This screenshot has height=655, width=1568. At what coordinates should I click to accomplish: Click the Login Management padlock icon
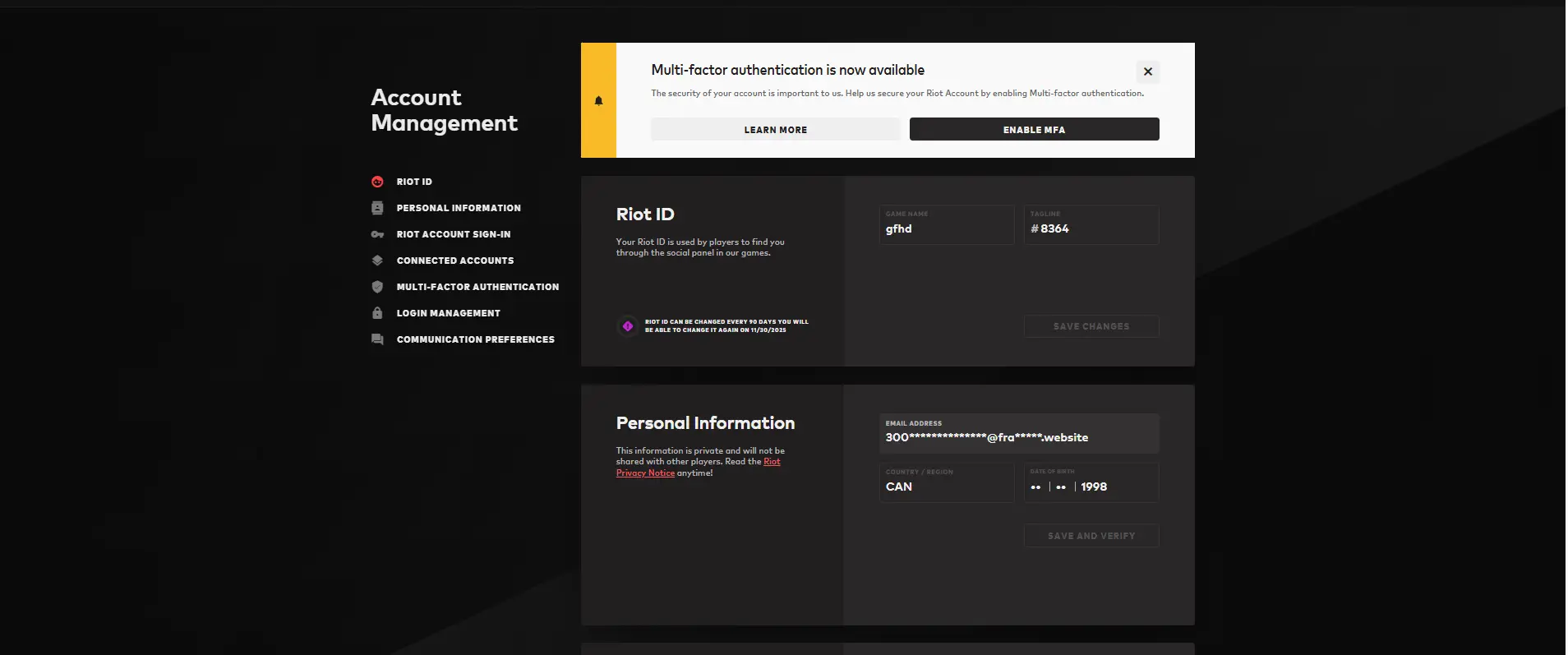(377, 313)
